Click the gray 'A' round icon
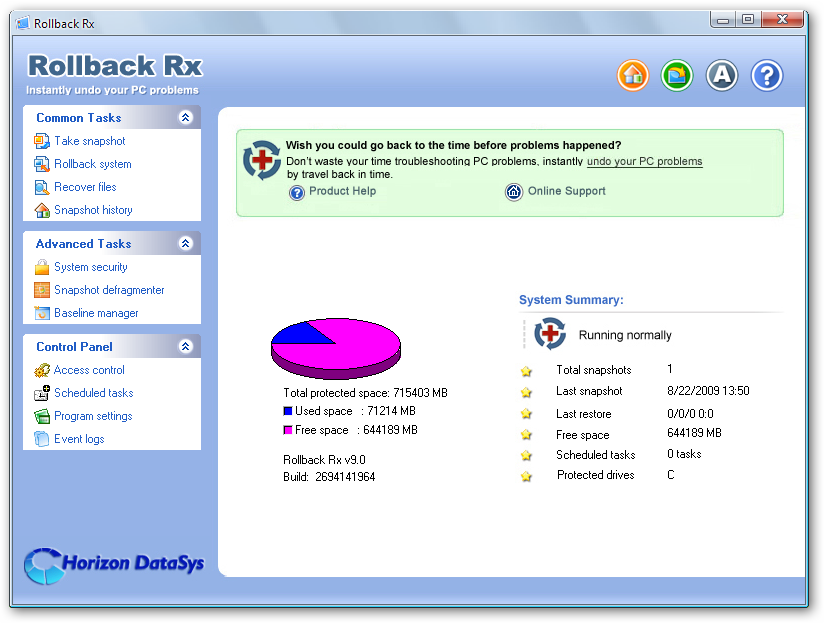 (x=722, y=76)
